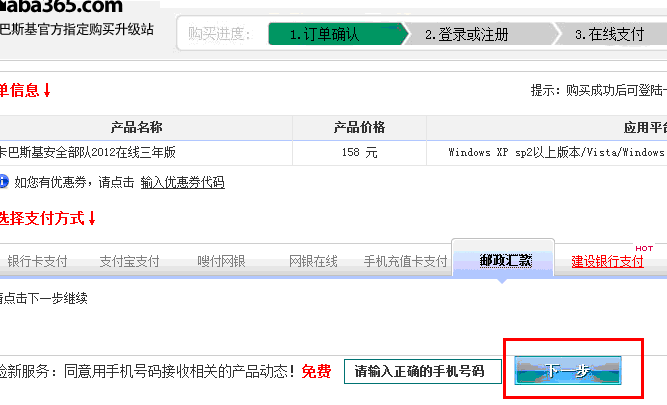The image size is (667, 405).
Task: Click the 购买进度 label
Action: coord(219,34)
